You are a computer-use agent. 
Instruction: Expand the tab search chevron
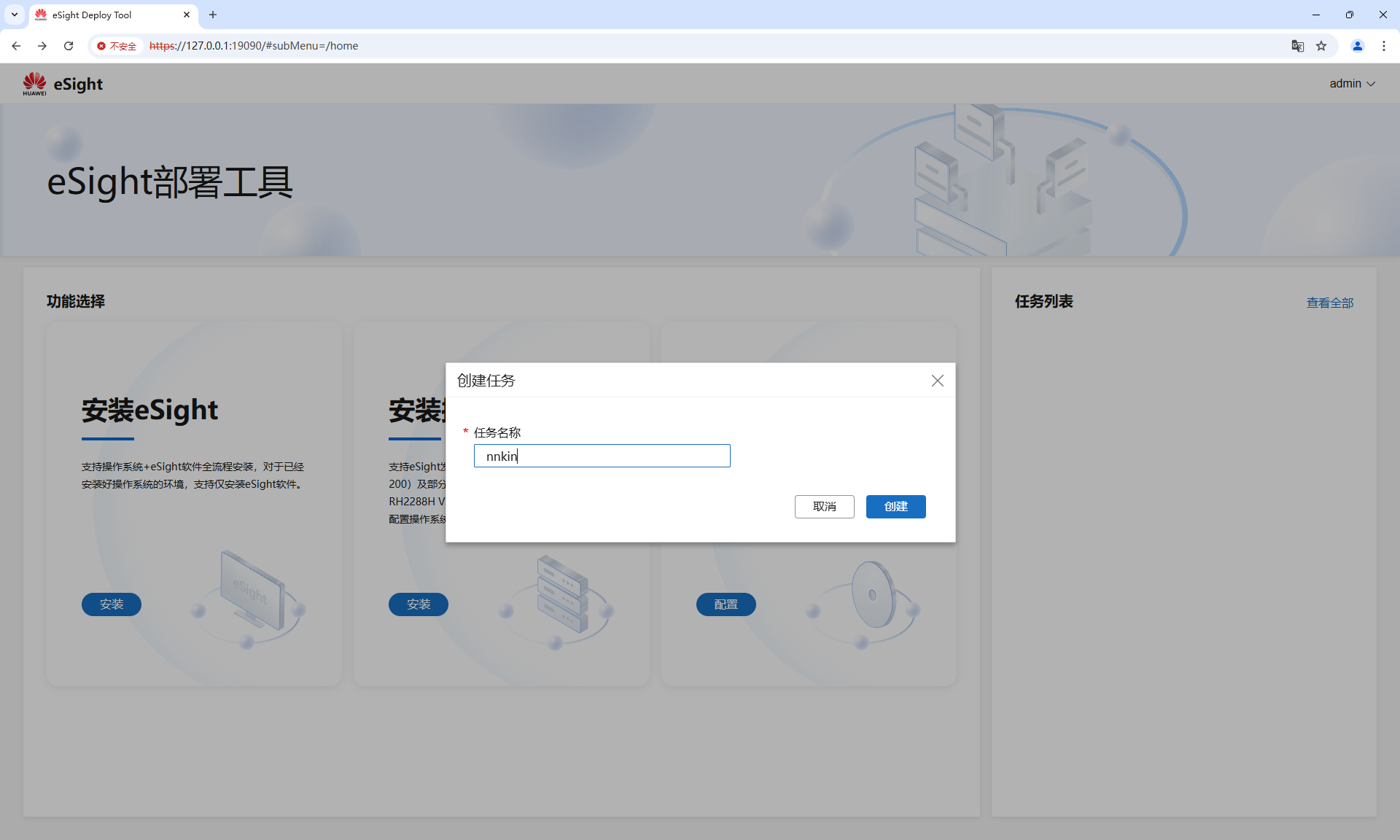tap(14, 15)
